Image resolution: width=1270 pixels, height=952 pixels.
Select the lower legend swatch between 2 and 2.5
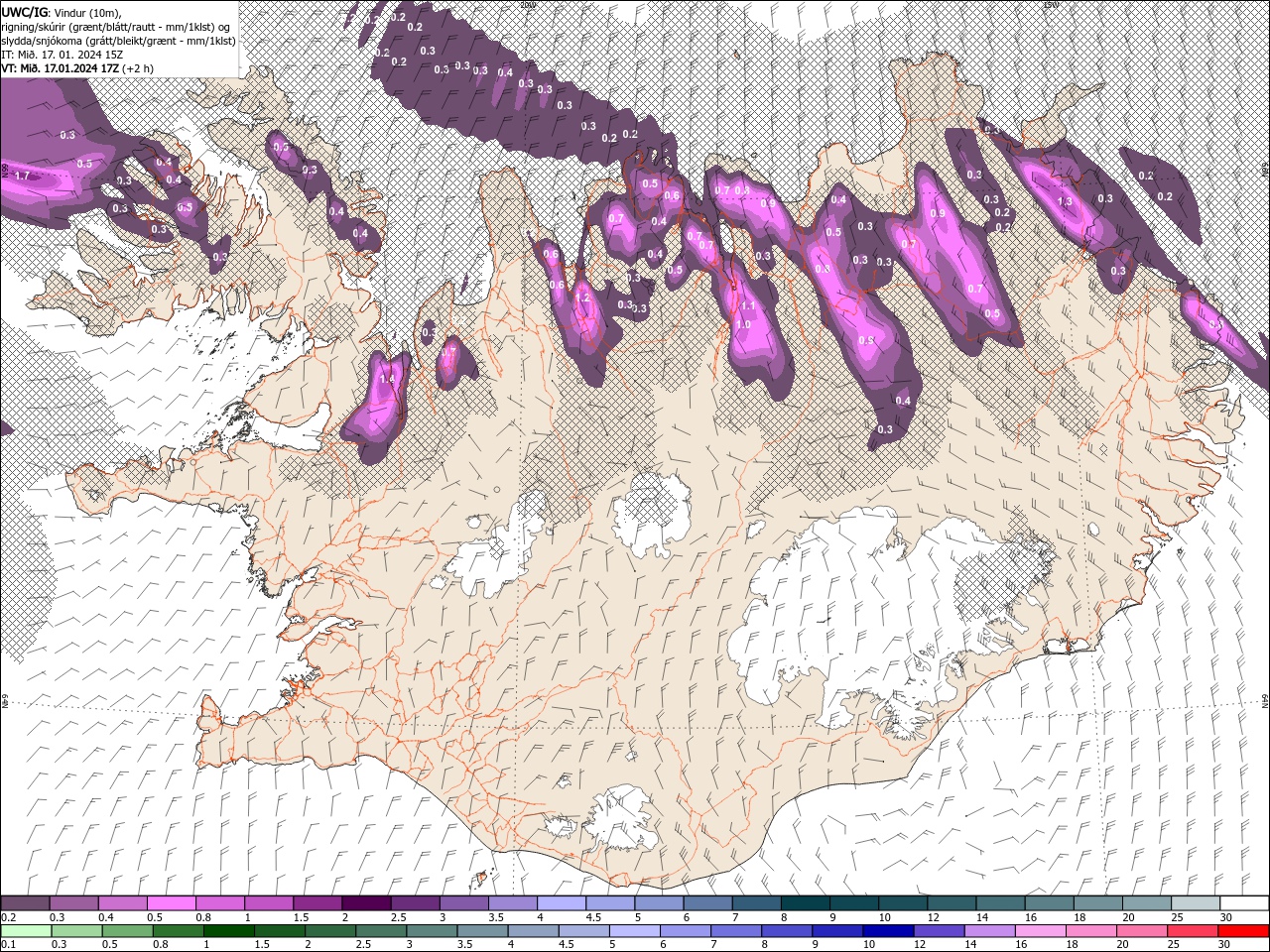(330, 931)
